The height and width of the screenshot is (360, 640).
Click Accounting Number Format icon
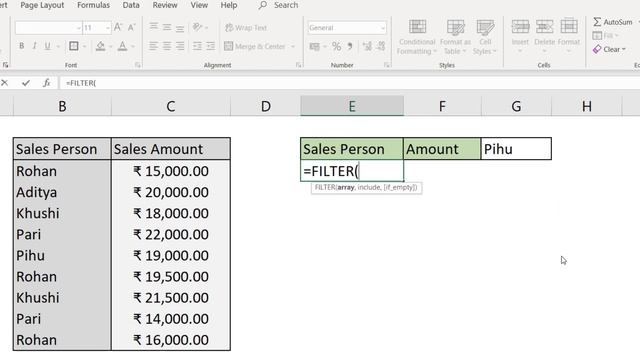tap(314, 47)
